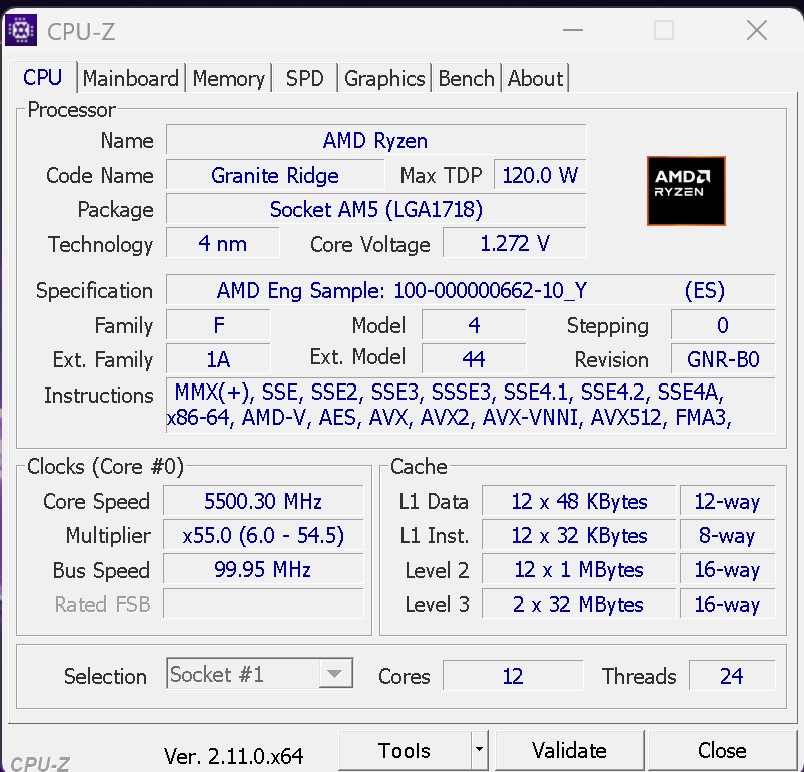Screen dimensions: 804x772
Task: Click the '(ES)' engineering sample tag
Action: (x=705, y=291)
